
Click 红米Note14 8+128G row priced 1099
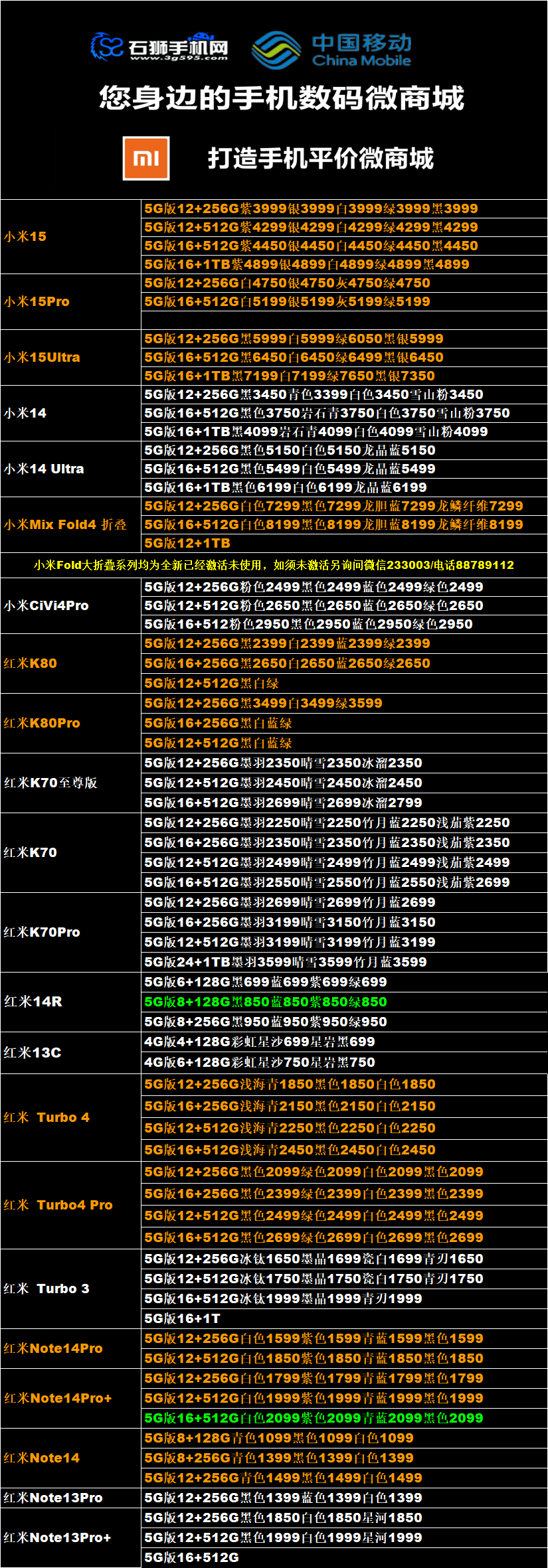(344, 1438)
